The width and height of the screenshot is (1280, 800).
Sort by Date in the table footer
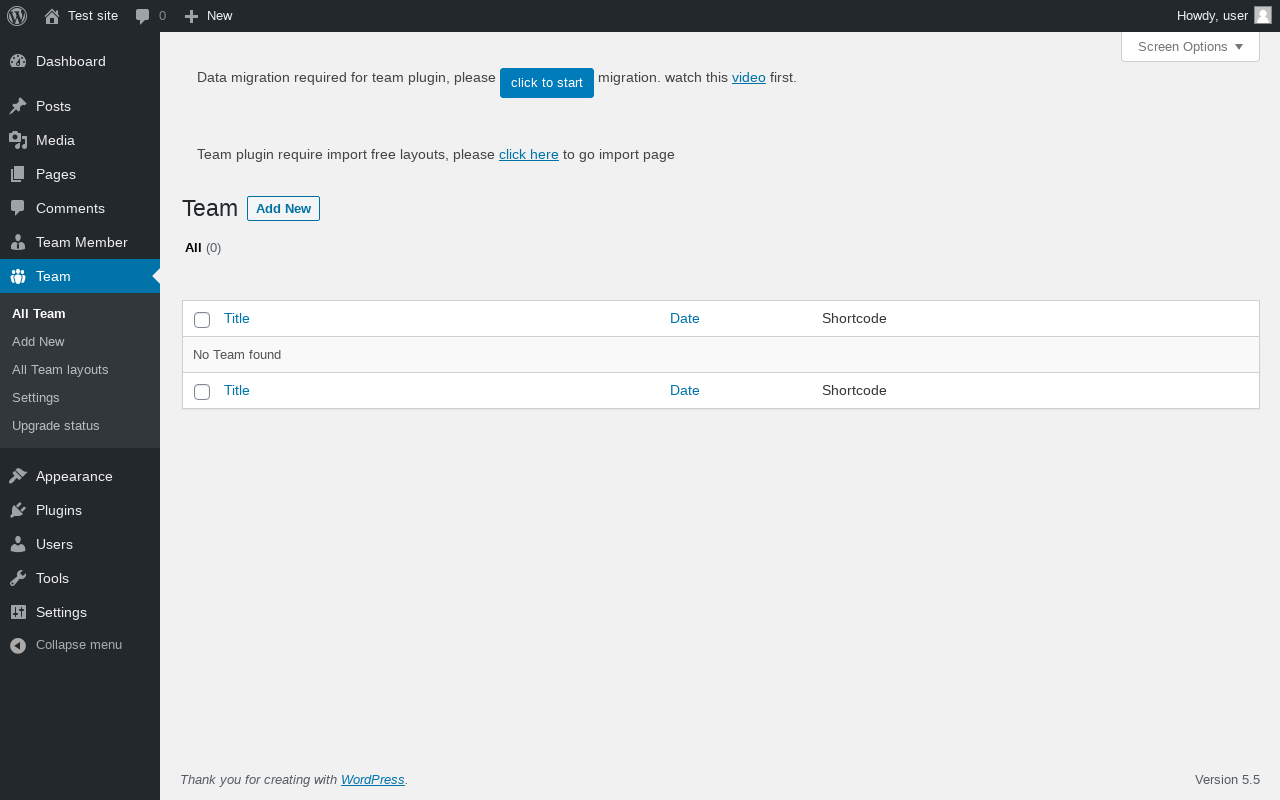[685, 390]
